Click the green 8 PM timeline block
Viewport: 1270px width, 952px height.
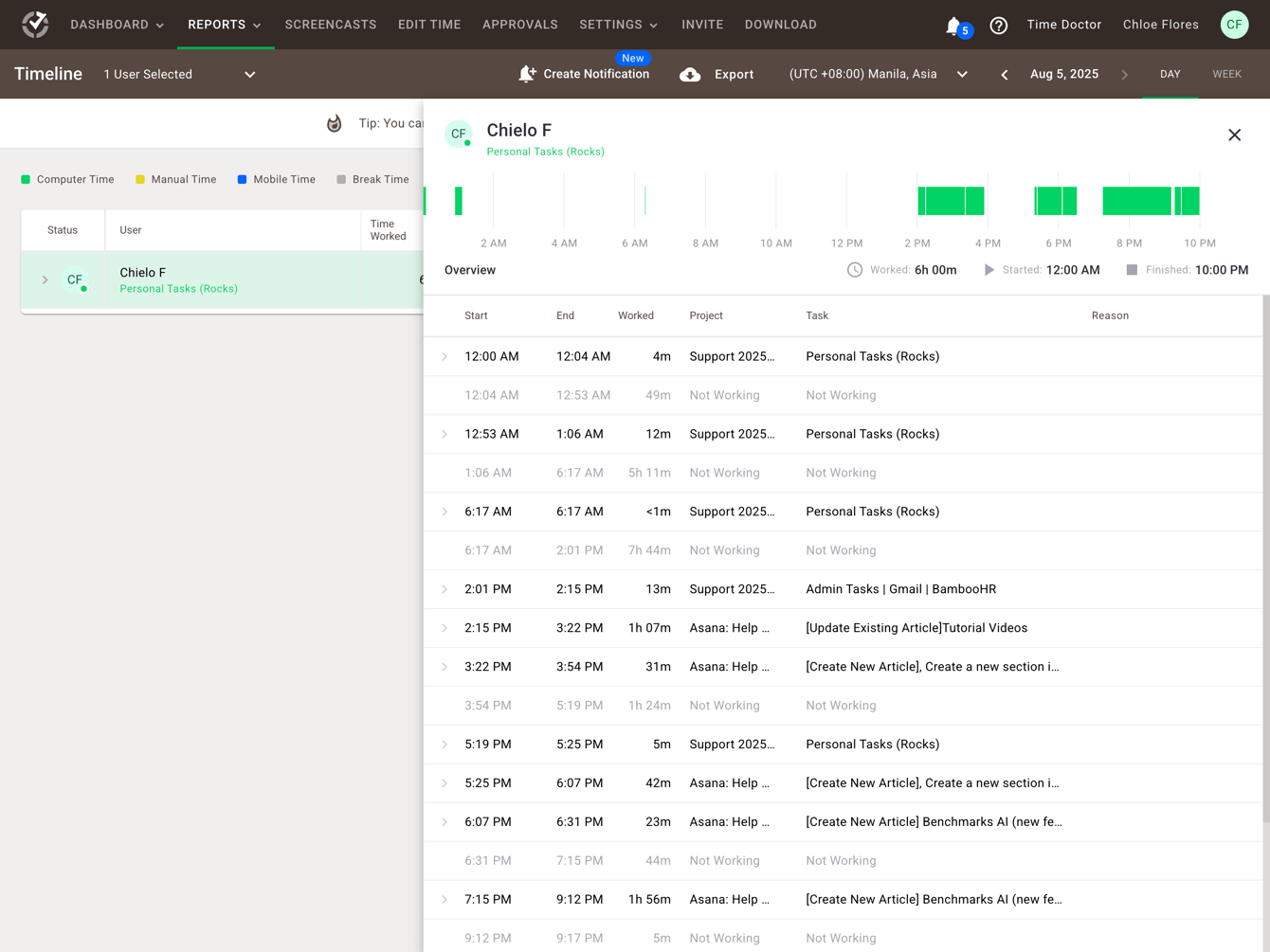[1135, 201]
